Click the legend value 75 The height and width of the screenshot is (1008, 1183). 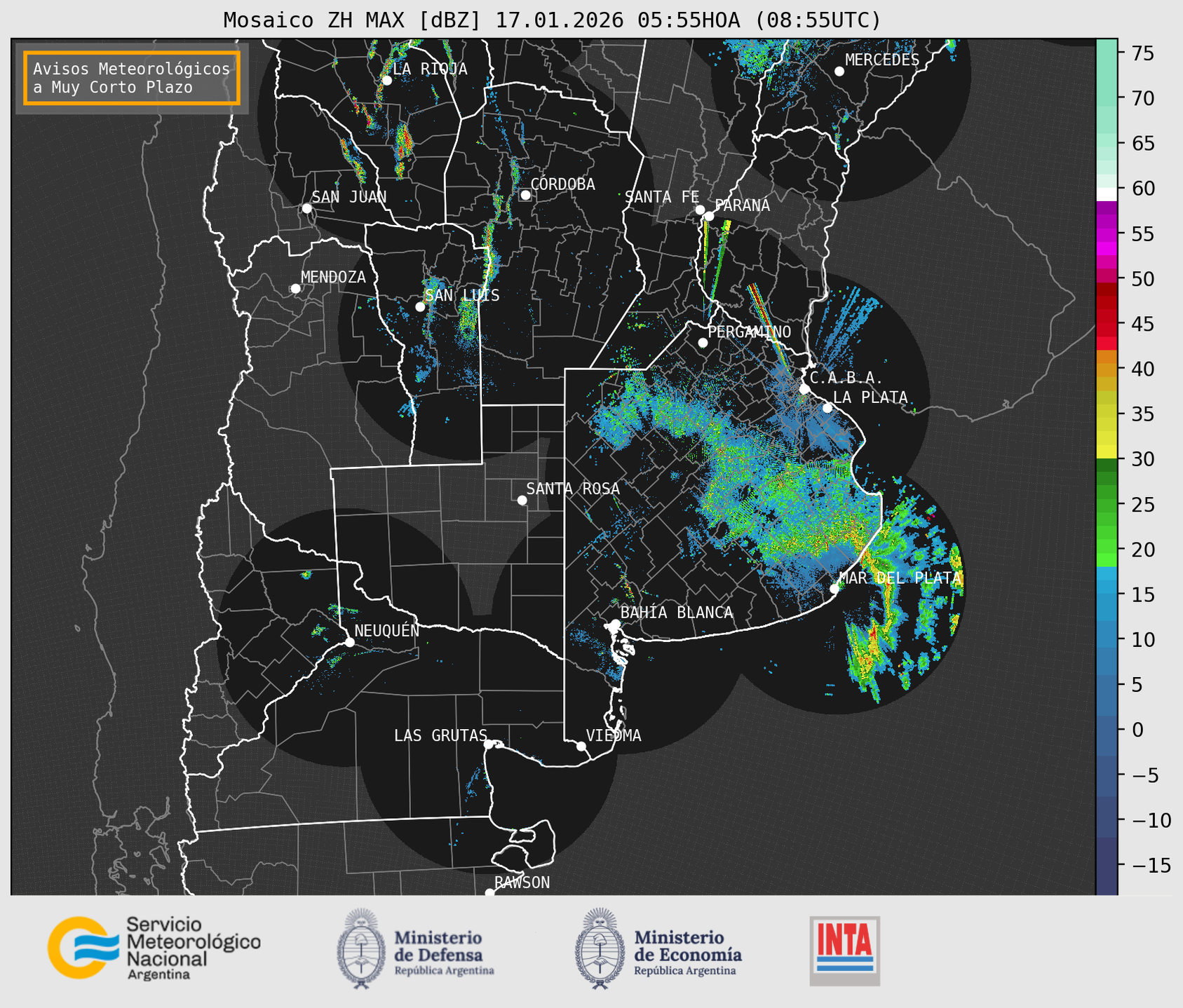pos(1144,53)
